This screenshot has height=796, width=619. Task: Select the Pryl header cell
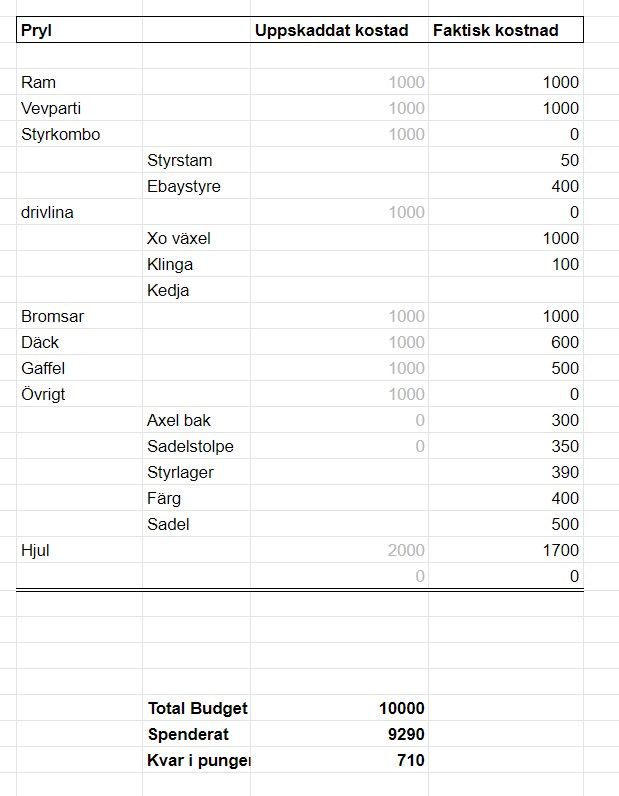(80, 30)
